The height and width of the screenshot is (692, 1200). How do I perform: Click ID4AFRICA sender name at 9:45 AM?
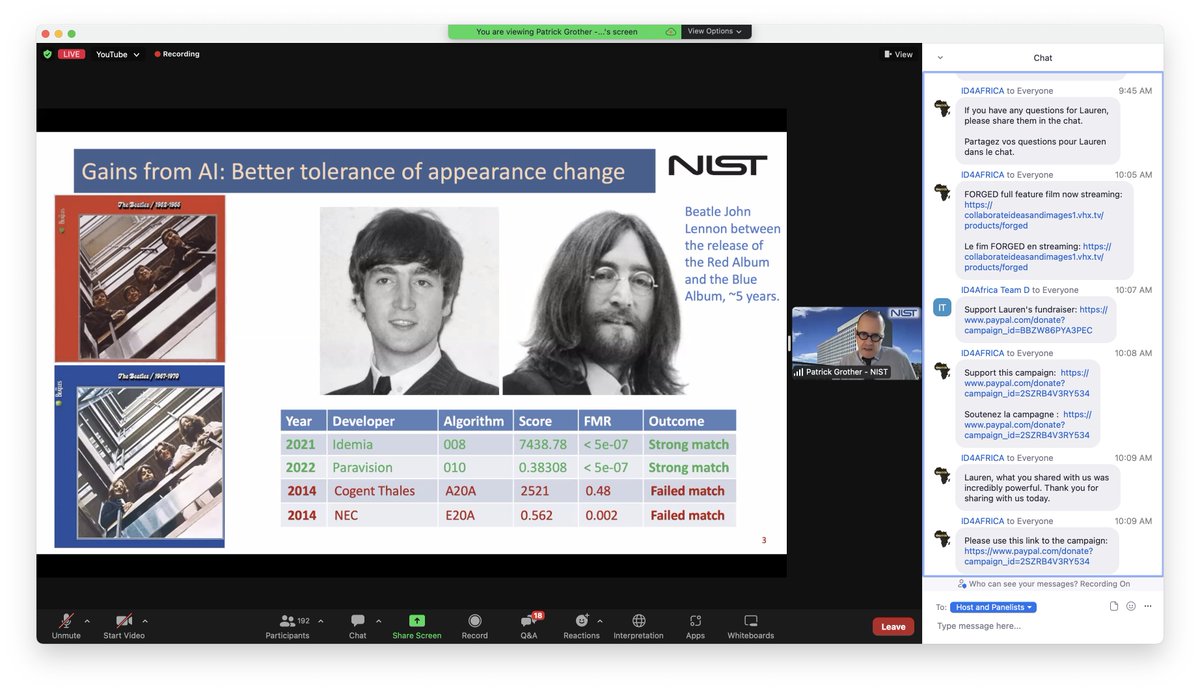pyautogui.click(x=982, y=91)
